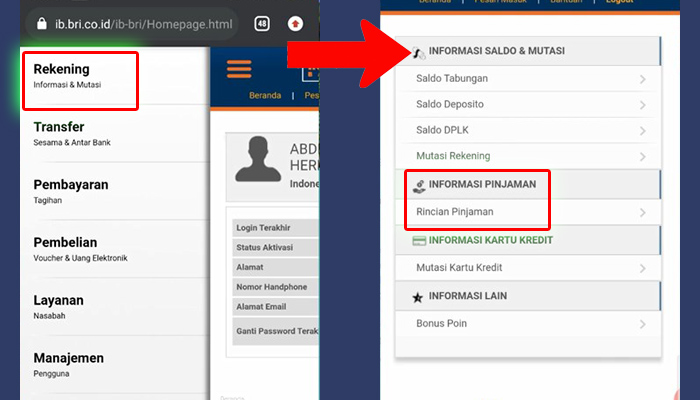This screenshot has width=700, height=400.
Task: Open the tab switcher showing 48
Action: pyautogui.click(x=262, y=24)
